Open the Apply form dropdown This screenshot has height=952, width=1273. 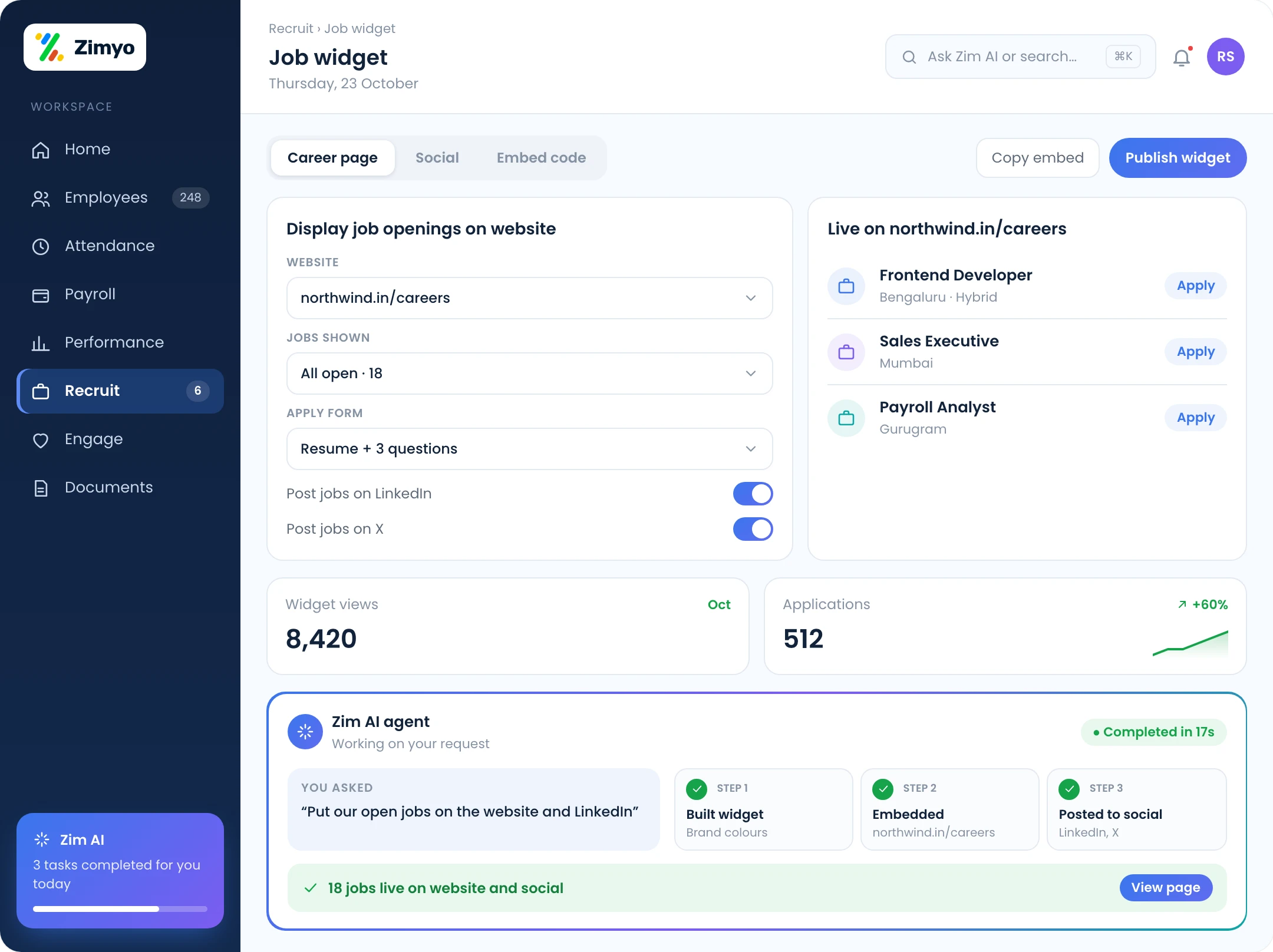(529, 449)
